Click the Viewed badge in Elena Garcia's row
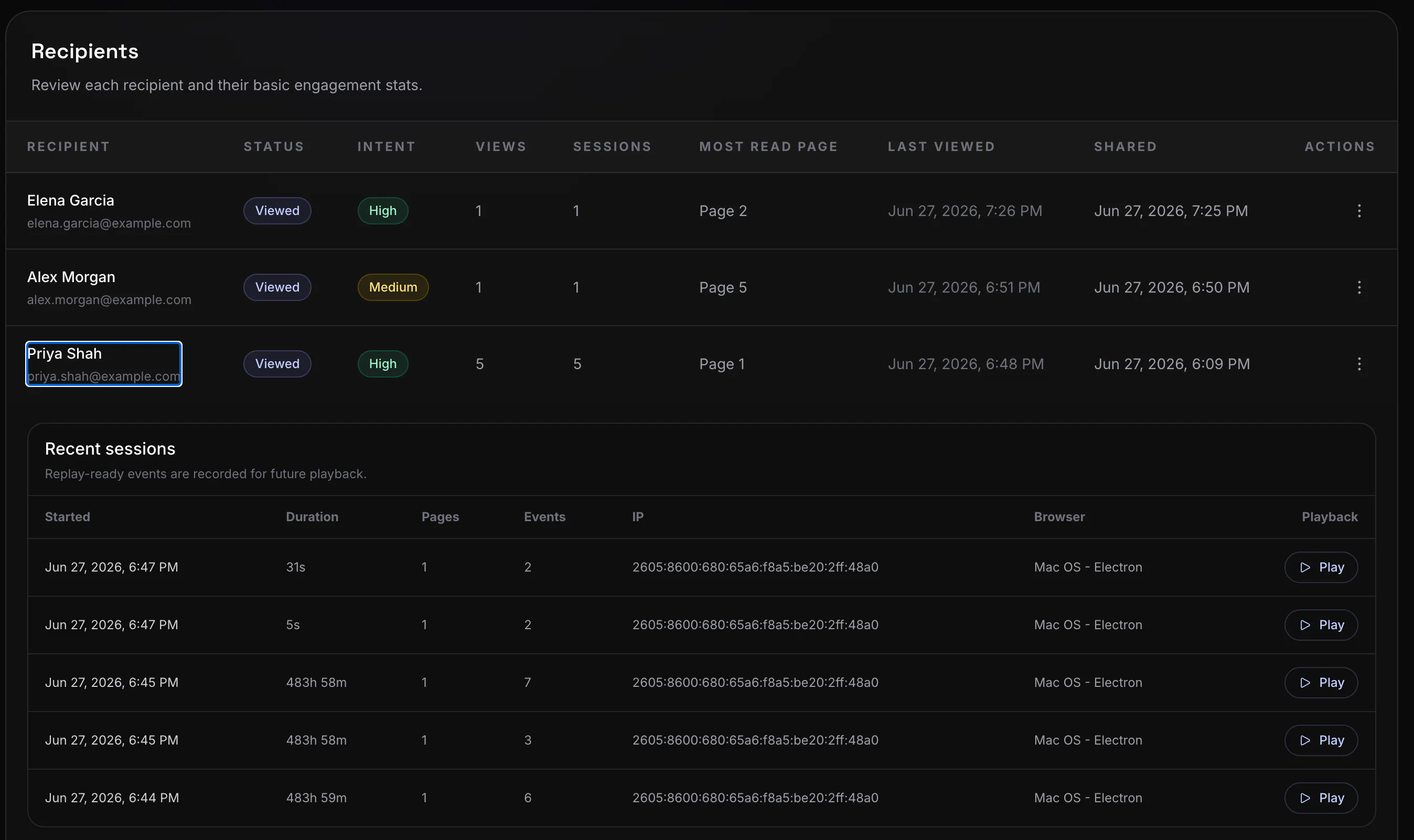Viewport: 1414px width, 840px height. pyautogui.click(x=277, y=211)
